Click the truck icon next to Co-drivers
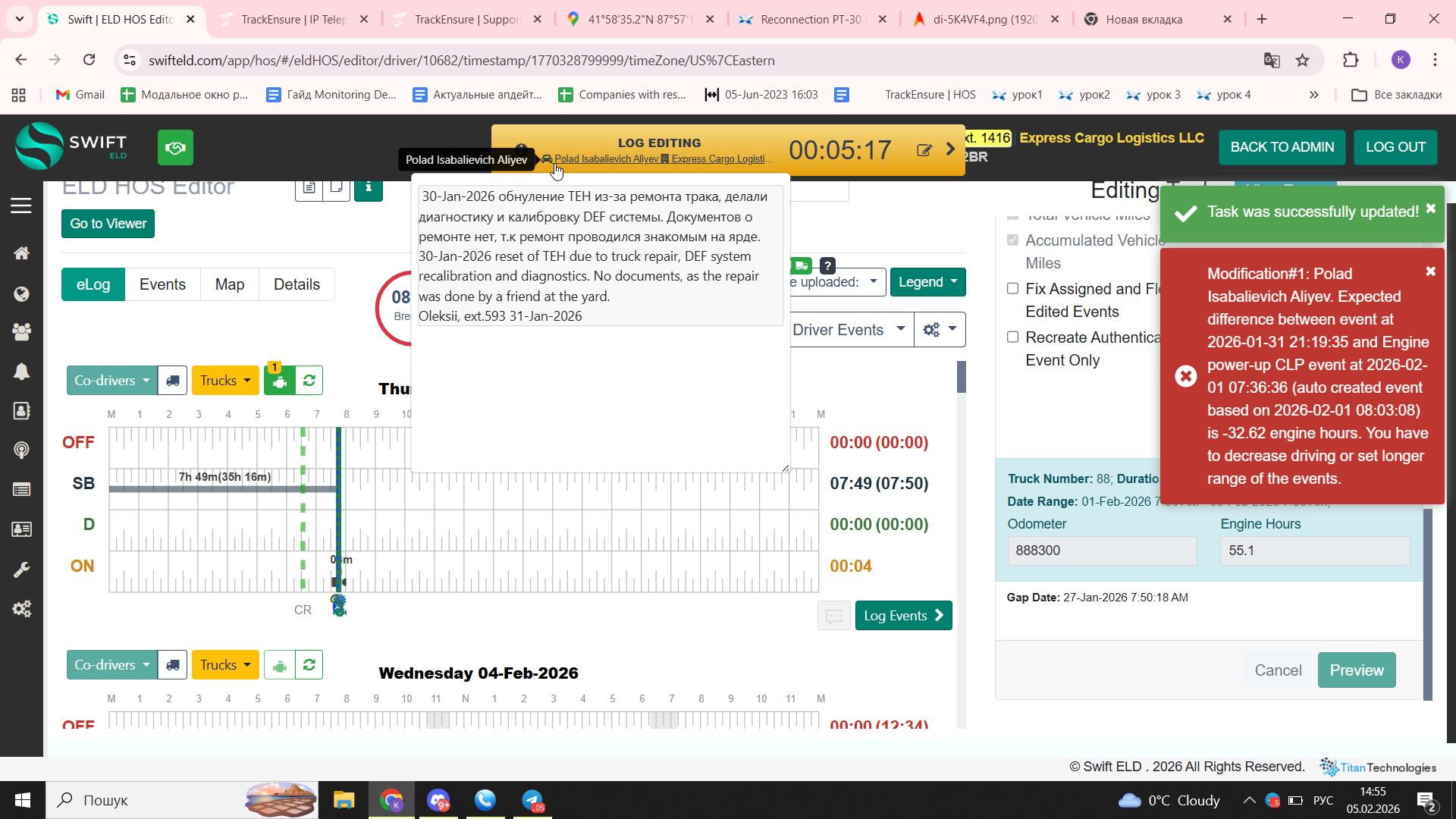The height and width of the screenshot is (819, 1456). click(173, 381)
